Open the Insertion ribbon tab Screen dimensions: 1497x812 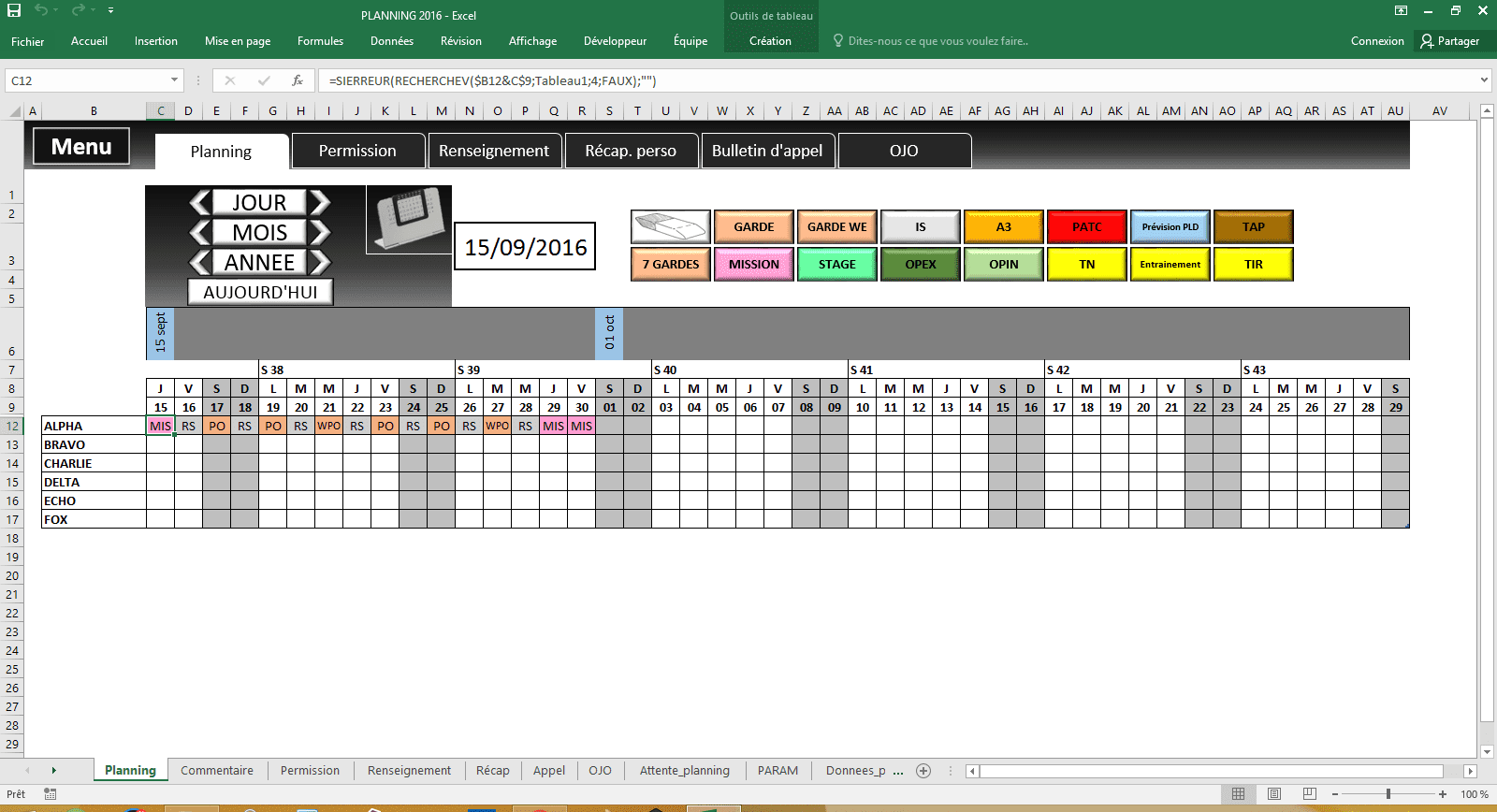point(156,41)
